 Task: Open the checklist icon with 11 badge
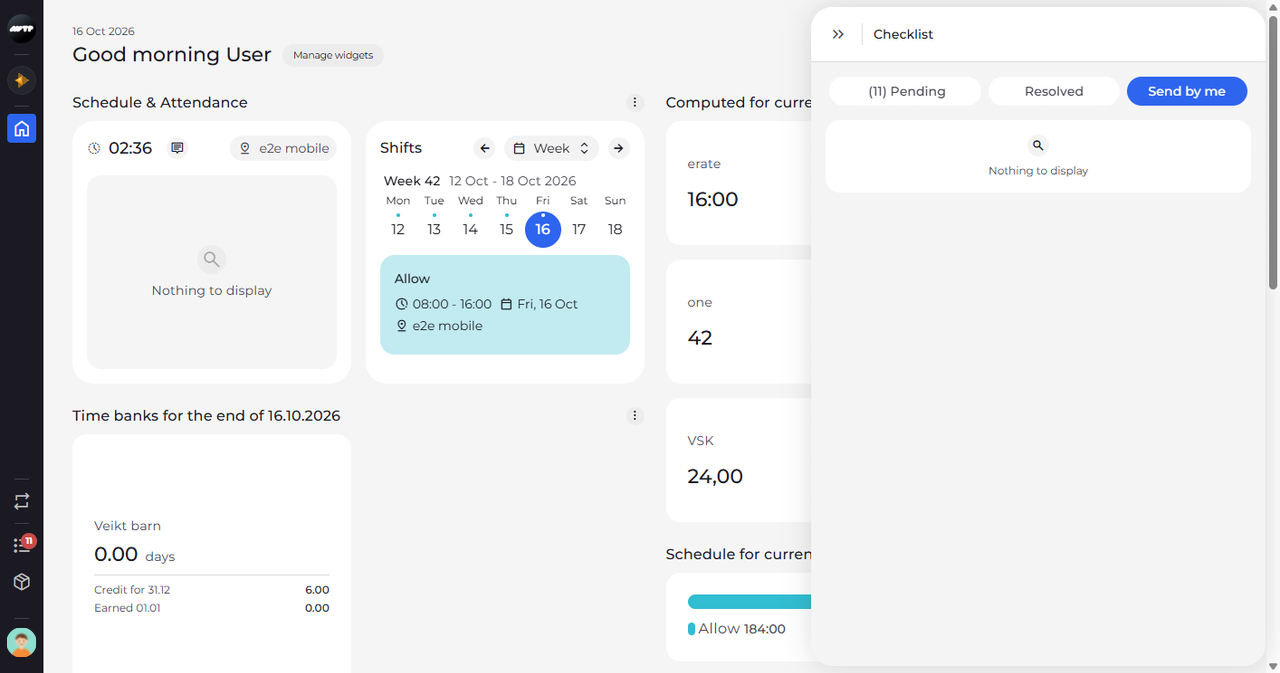point(22,544)
